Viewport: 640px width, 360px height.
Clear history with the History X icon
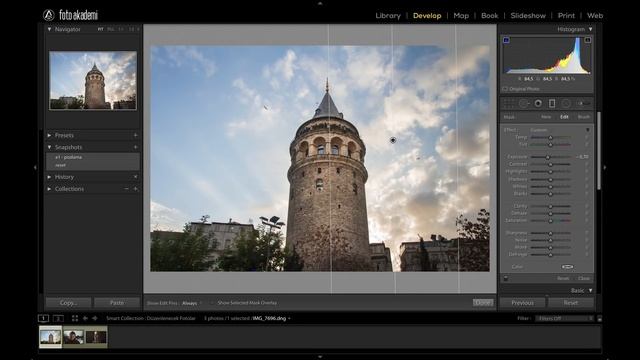click(x=136, y=177)
